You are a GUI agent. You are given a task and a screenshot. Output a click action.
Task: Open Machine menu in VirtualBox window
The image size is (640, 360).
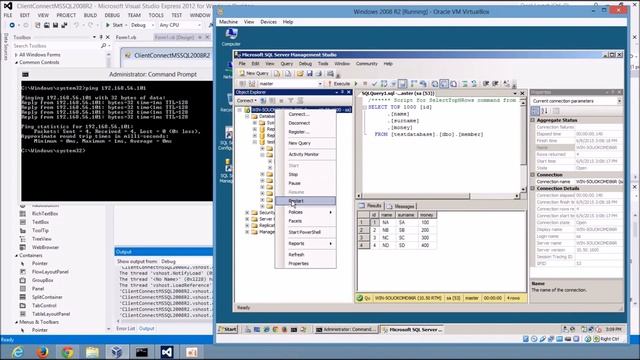tap(228, 22)
